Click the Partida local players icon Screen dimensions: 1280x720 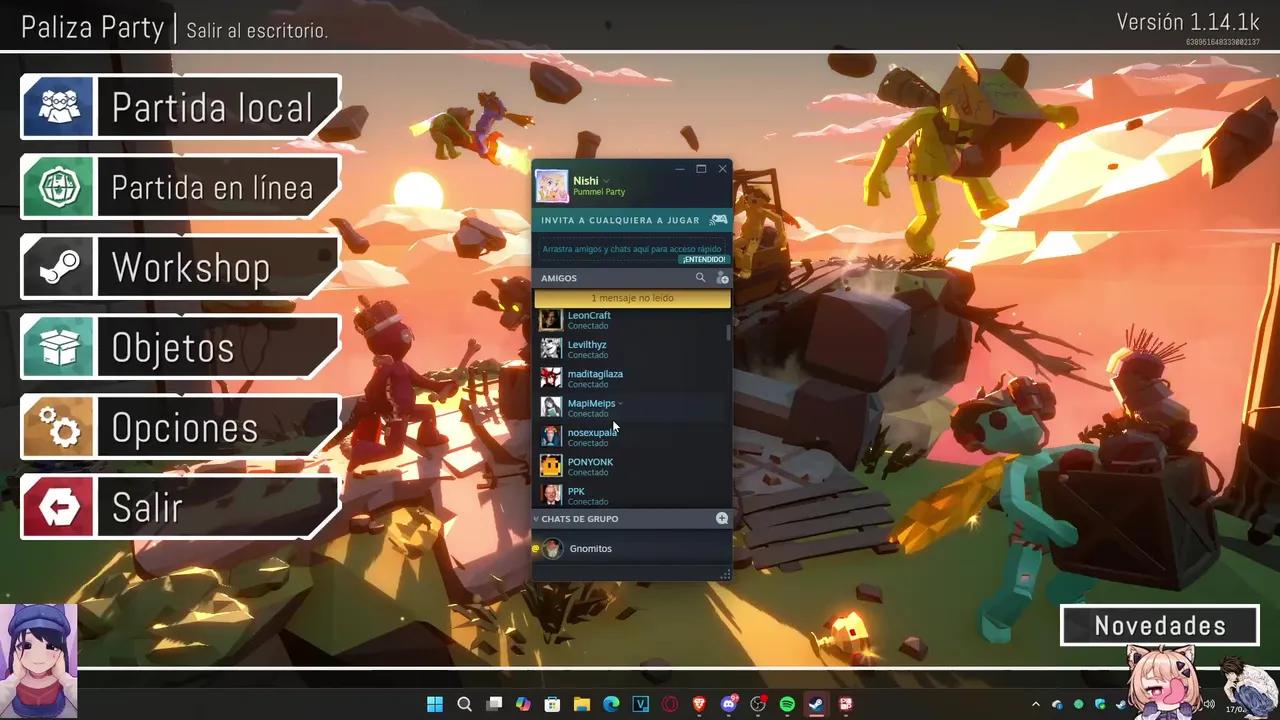59,107
